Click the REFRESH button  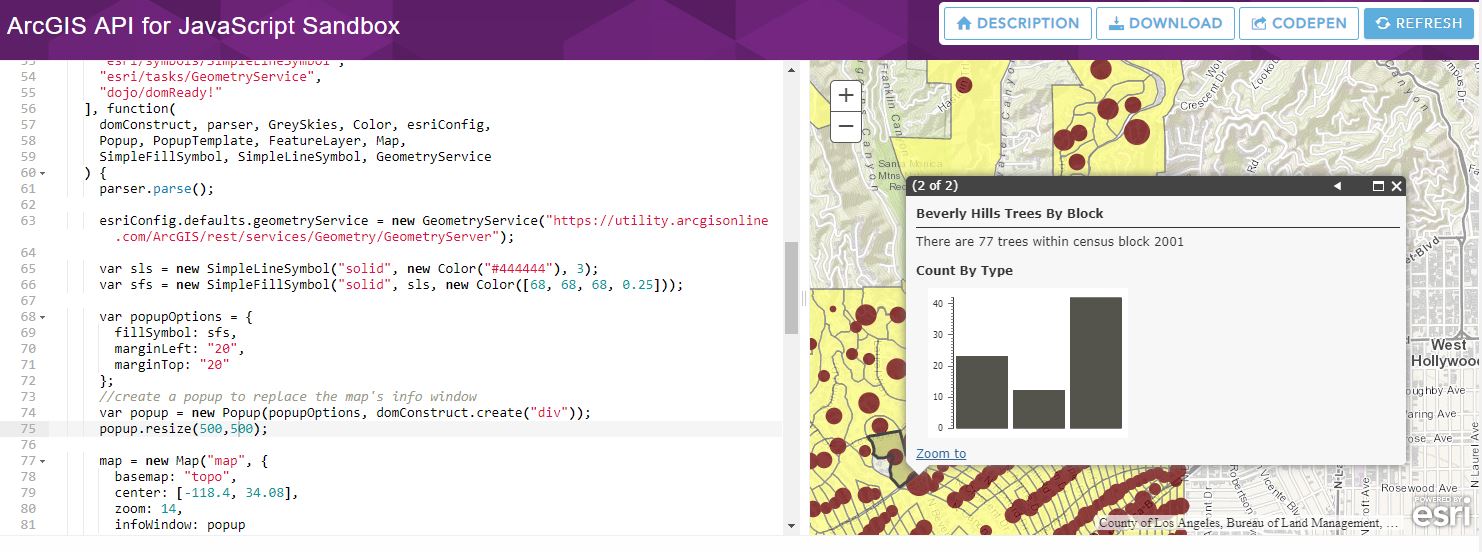click(x=1418, y=23)
